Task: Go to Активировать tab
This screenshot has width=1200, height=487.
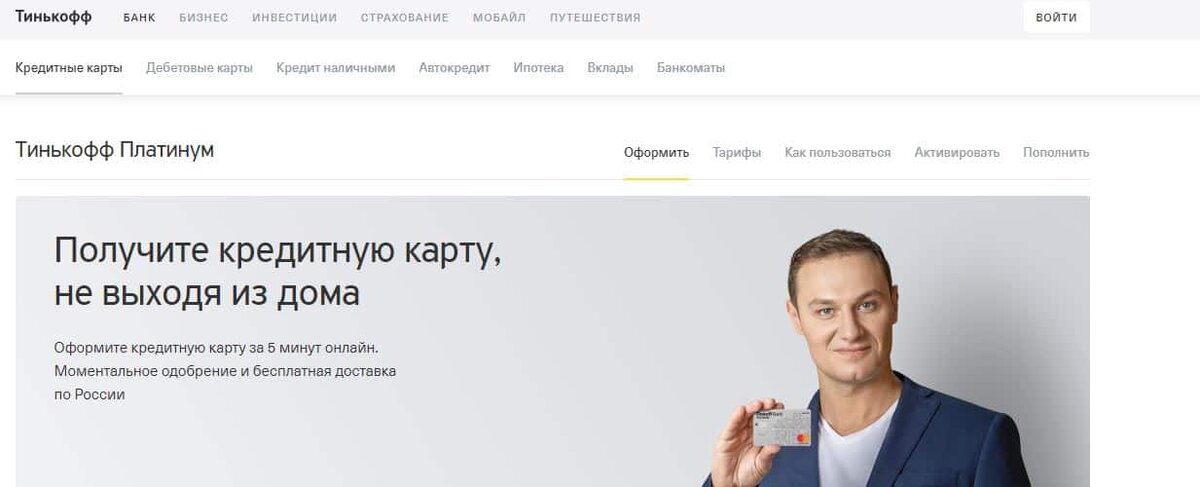Action: pos(957,153)
